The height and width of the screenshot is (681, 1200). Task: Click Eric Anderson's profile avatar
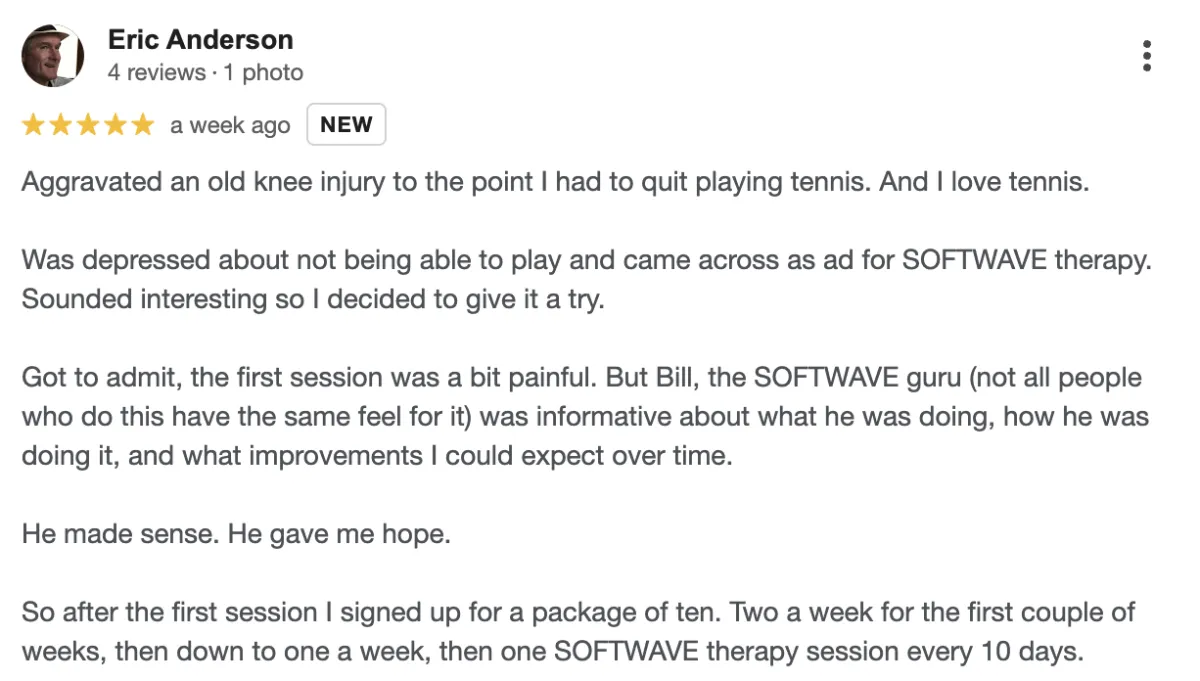point(52,56)
